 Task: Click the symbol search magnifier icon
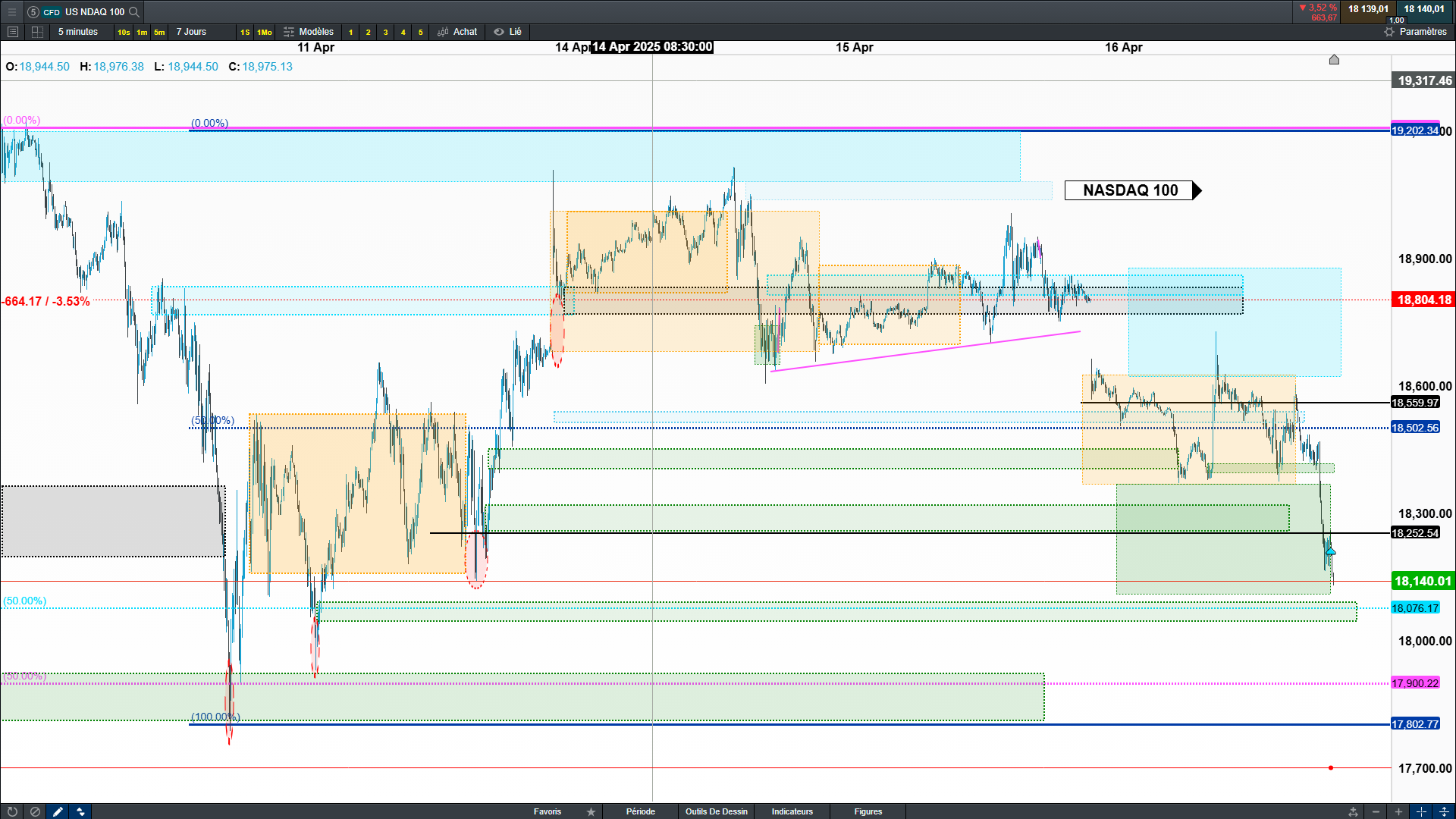134,11
